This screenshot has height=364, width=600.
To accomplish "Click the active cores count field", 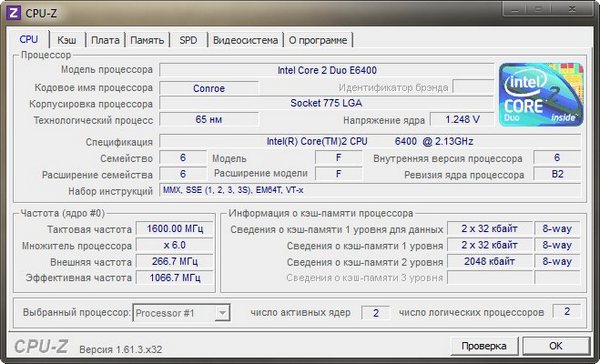I will coord(376,313).
